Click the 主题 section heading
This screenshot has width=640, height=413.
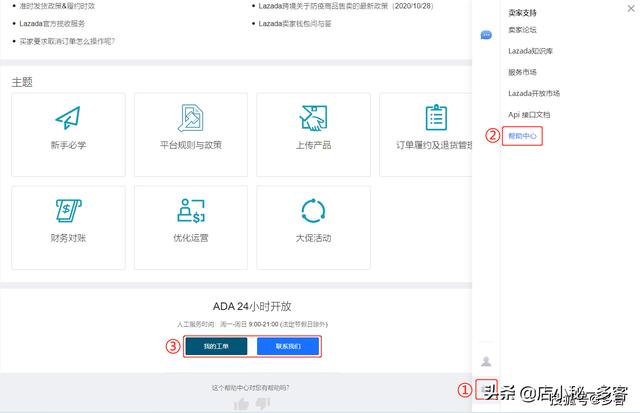point(22,82)
